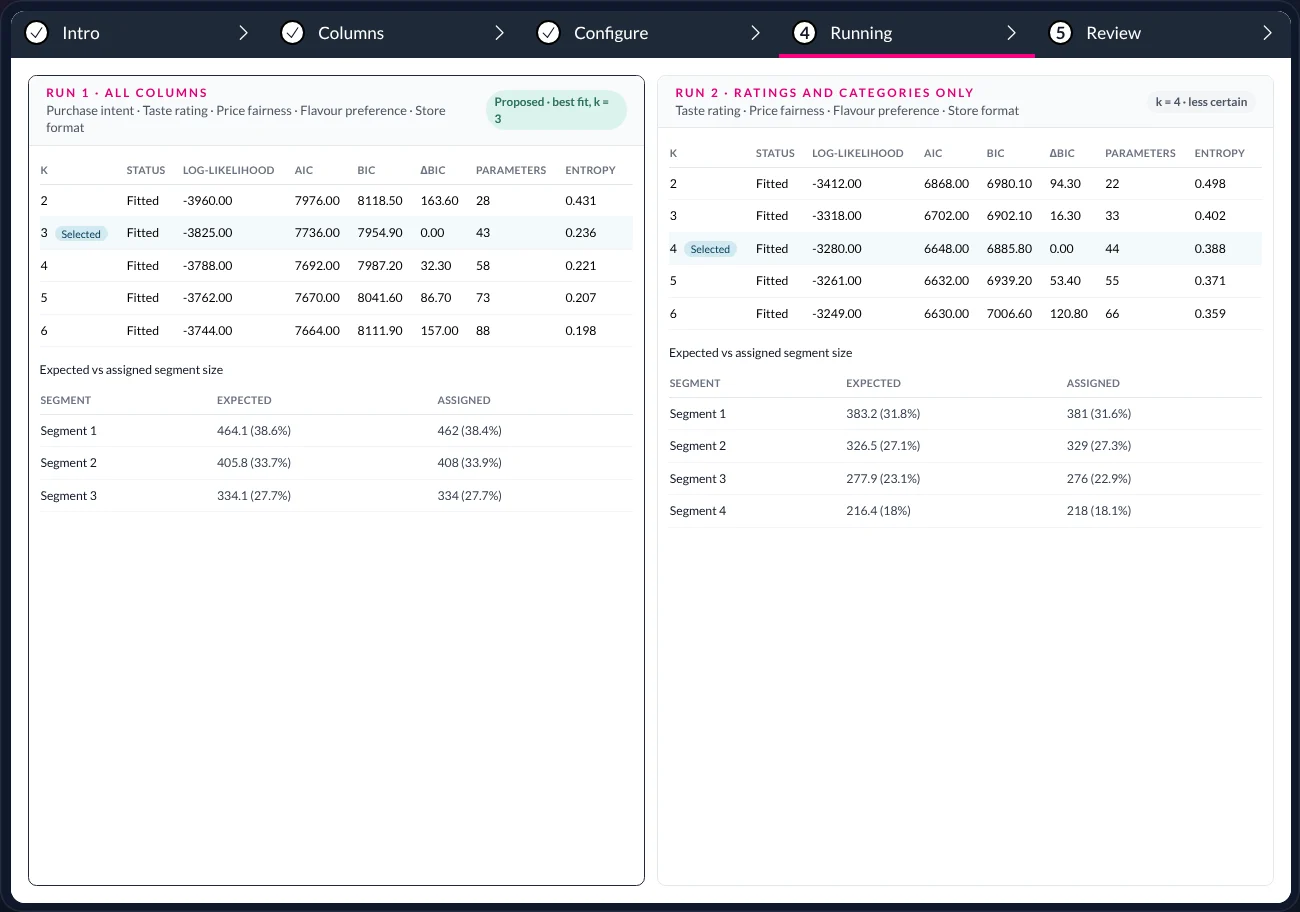Click the expected size 383.2 (31.8%)

click(883, 414)
